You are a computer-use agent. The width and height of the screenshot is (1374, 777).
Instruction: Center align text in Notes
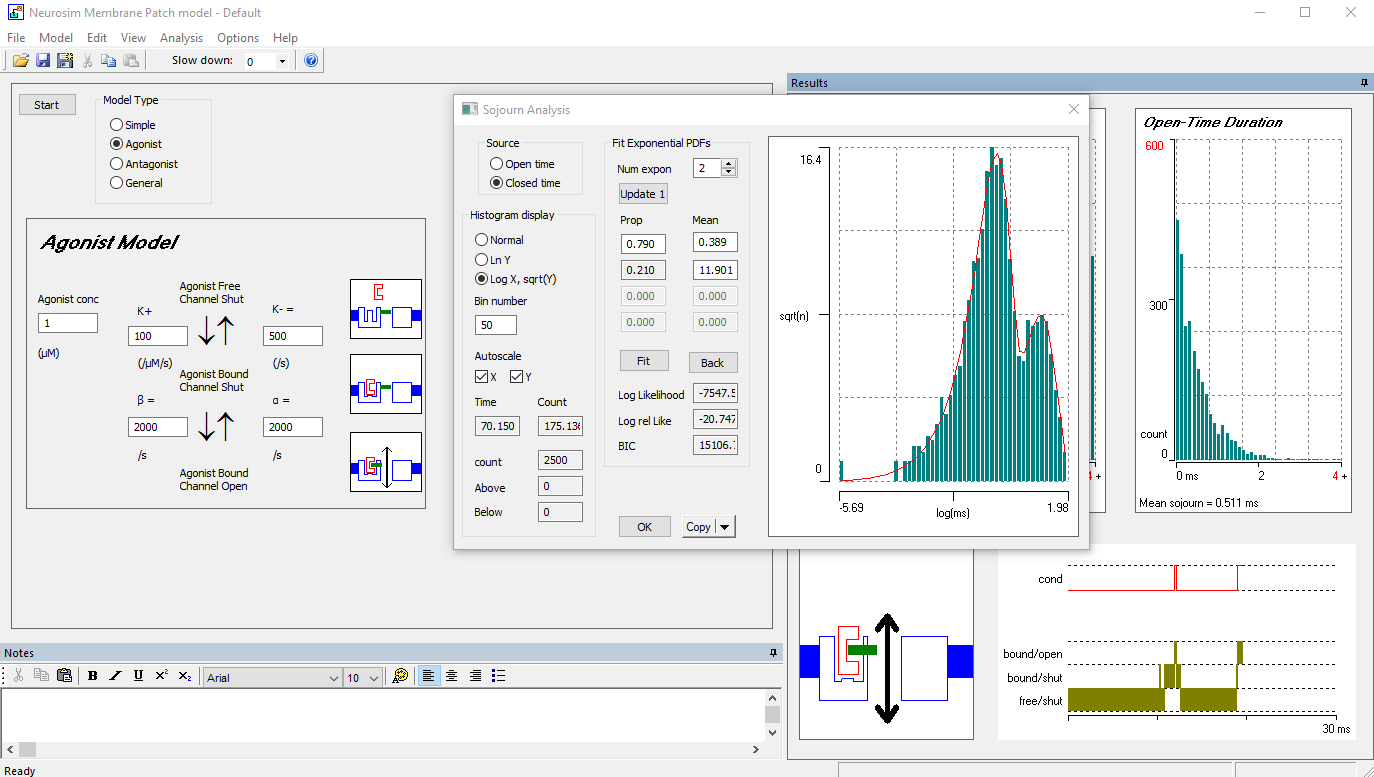[x=452, y=676]
